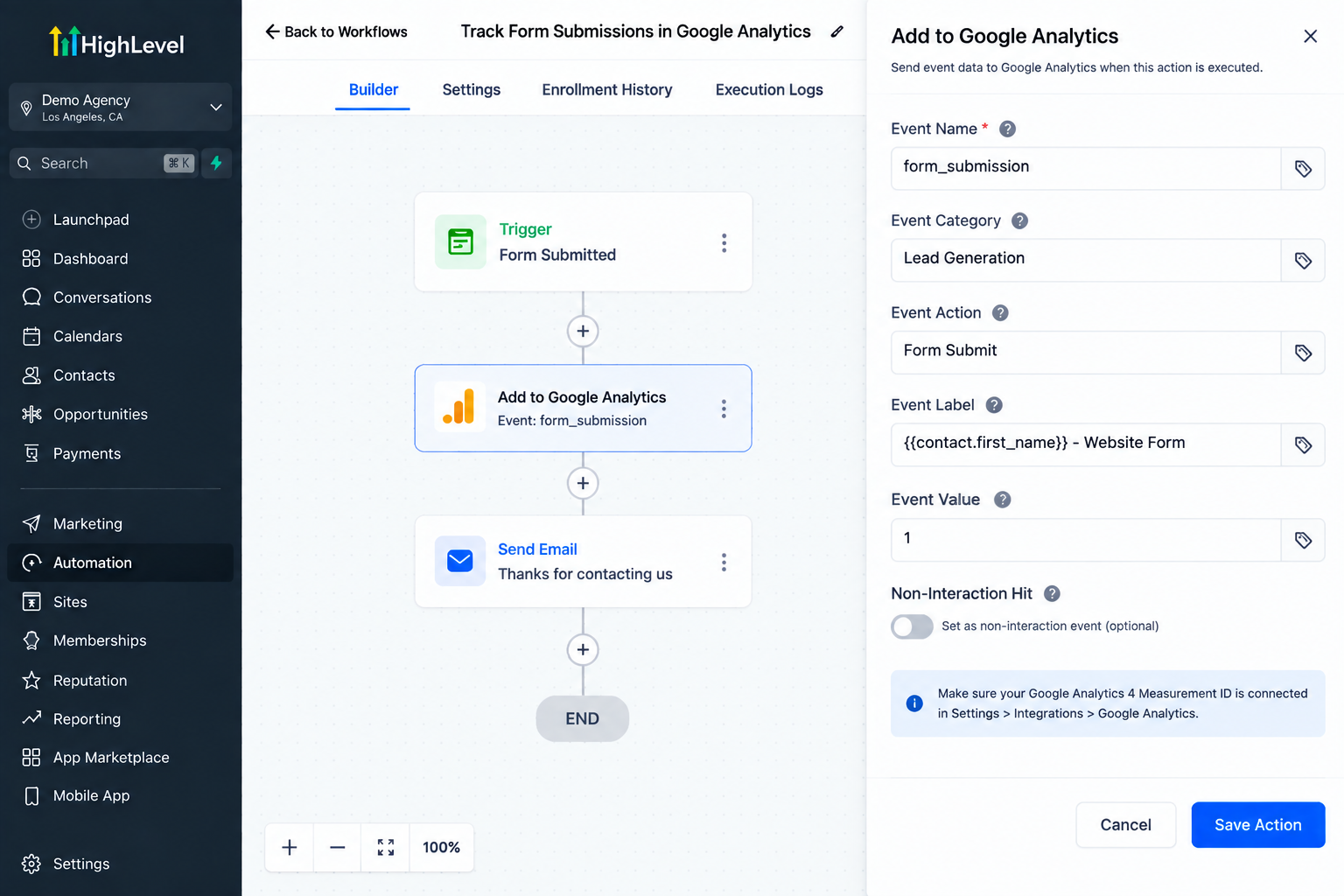Open options menu for Google Analytics node
This screenshot has height=896, width=1344.
click(724, 409)
